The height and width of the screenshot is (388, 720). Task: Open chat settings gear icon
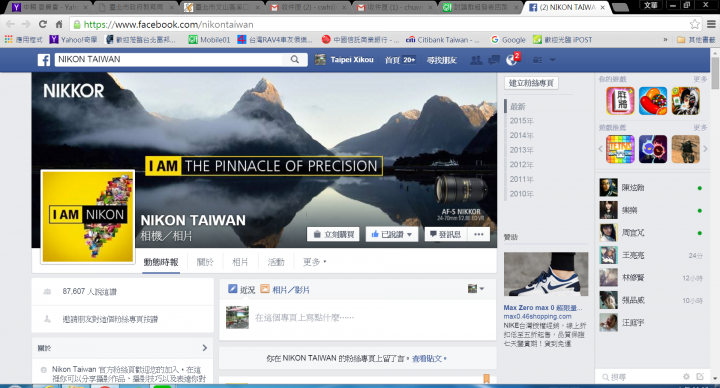click(x=686, y=377)
